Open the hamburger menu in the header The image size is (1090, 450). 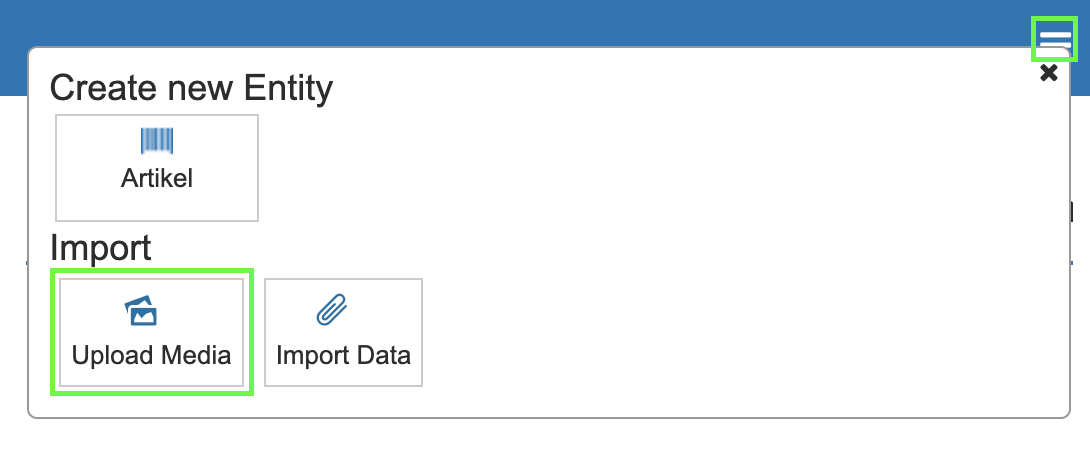(x=1054, y=40)
